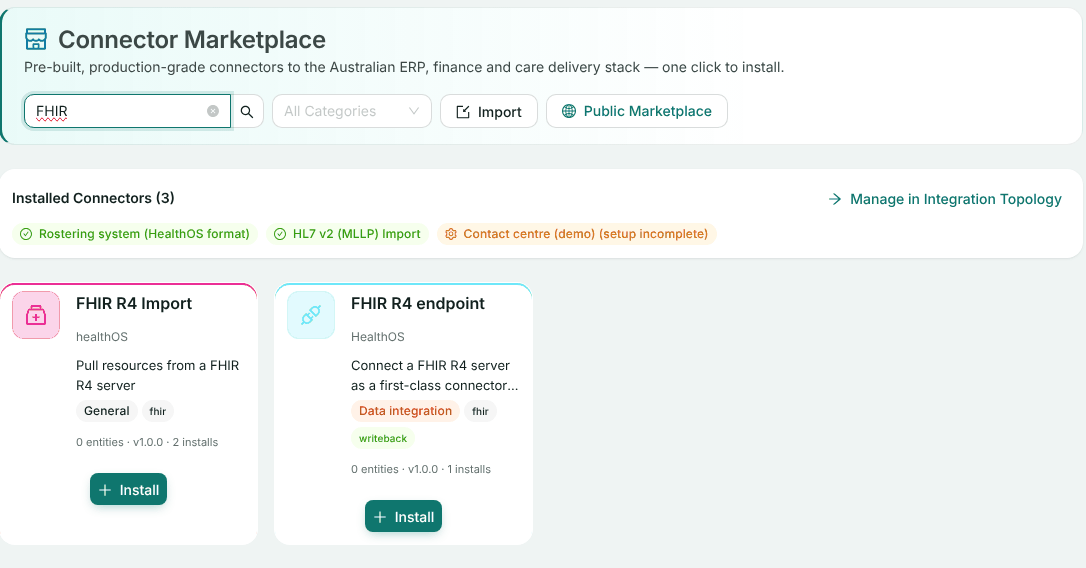Click the Import button
Image resolution: width=1086 pixels, height=568 pixels.
click(489, 112)
